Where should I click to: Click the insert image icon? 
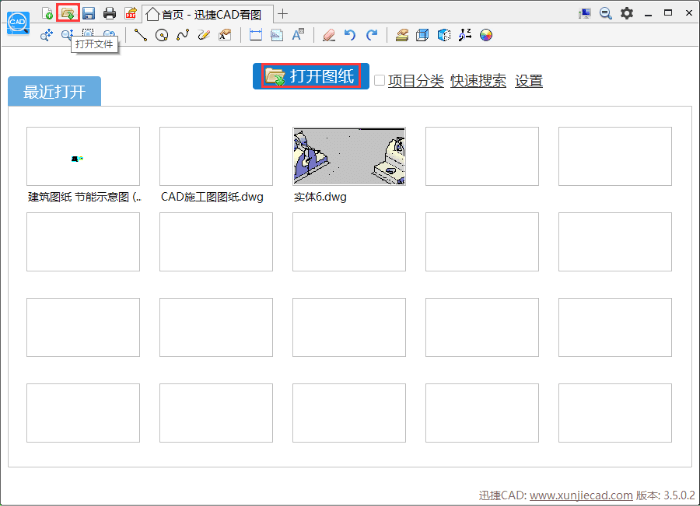pyautogui.click(x=277, y=35)
